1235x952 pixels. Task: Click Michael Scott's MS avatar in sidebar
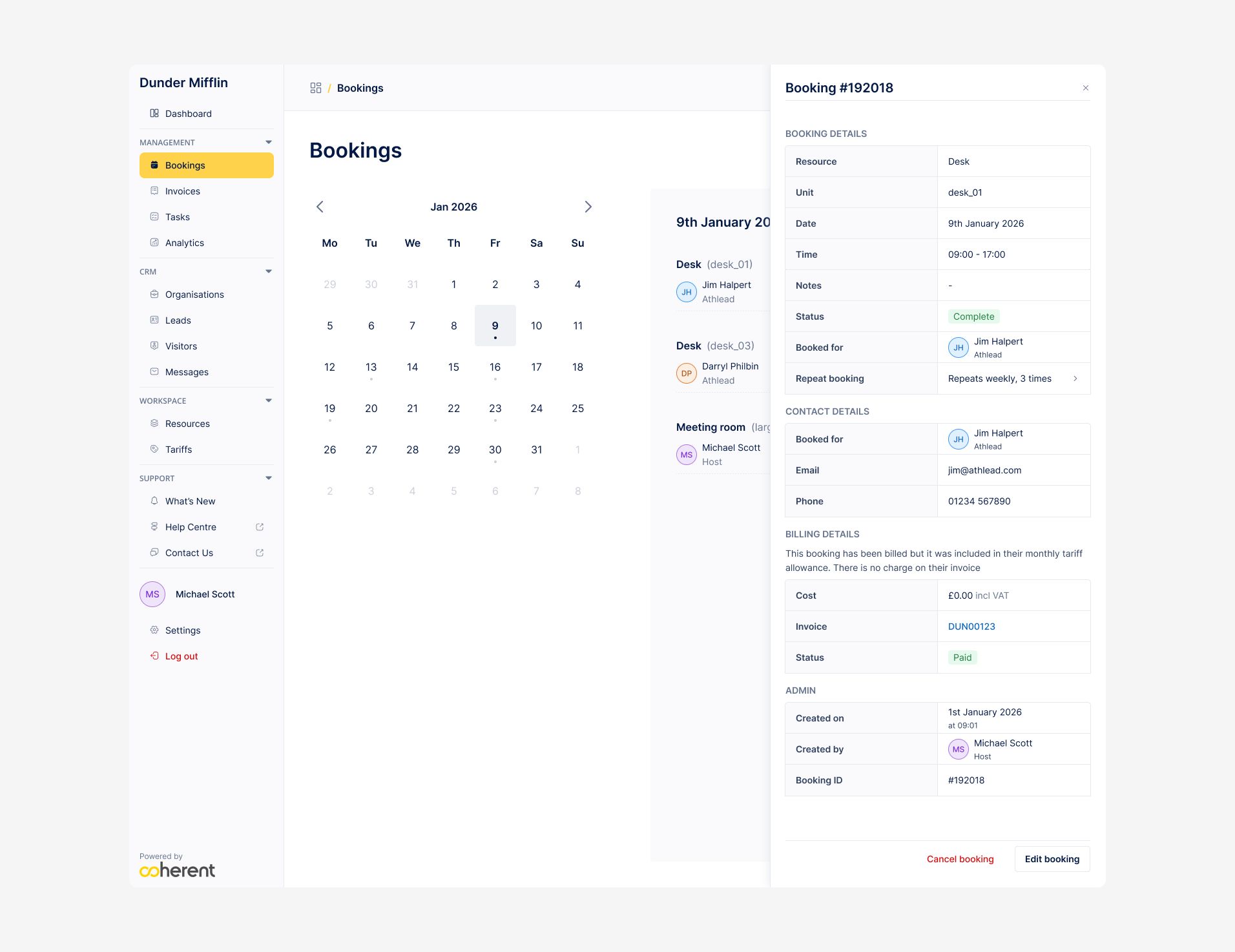coord(152,594)
